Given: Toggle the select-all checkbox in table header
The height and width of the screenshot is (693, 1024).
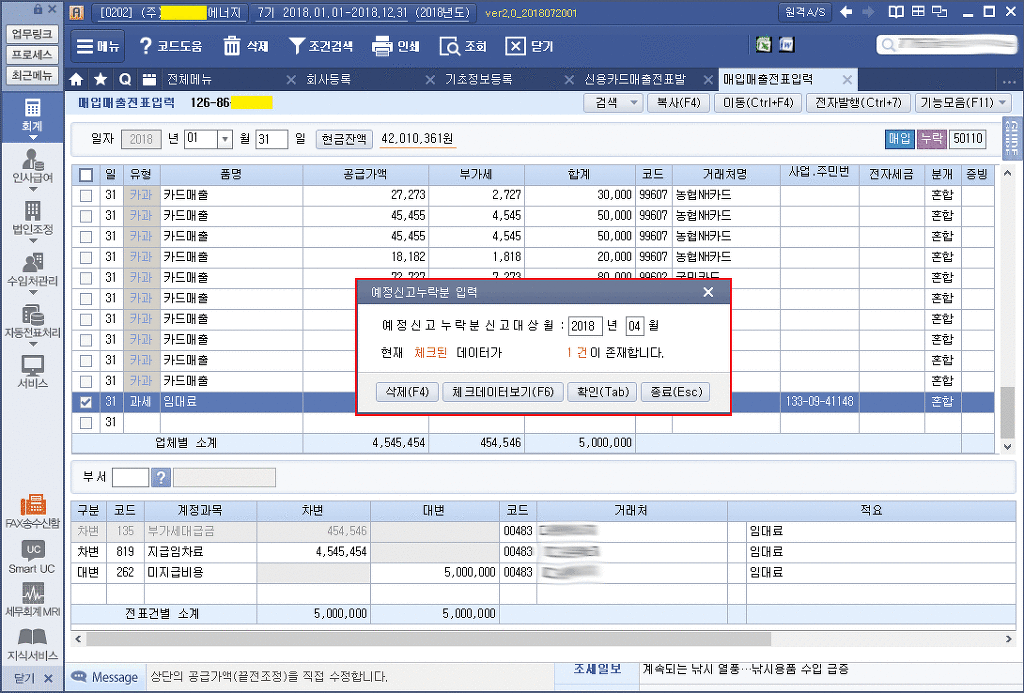Looking at the screenshot, I should (x=86, y=175).
